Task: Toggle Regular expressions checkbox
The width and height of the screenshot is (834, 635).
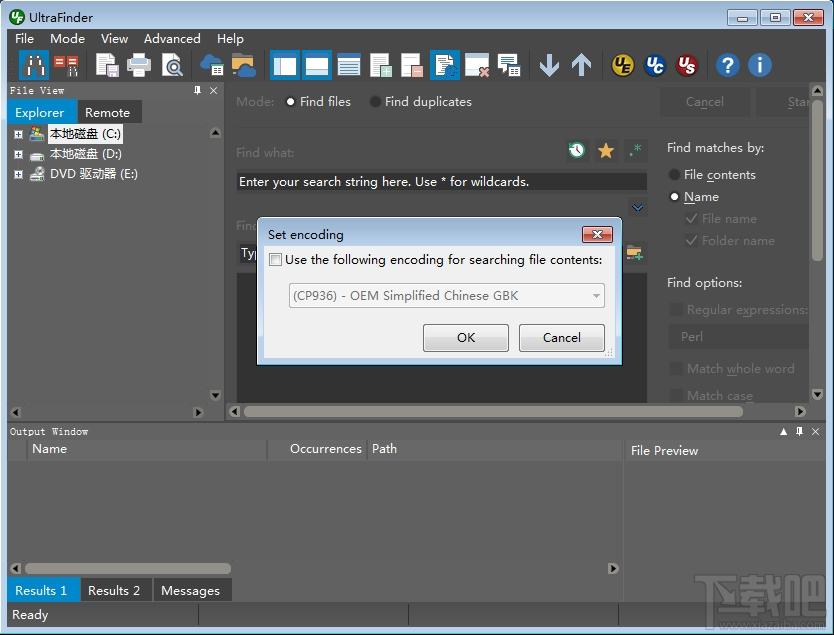Action: (x=676, y=310)
